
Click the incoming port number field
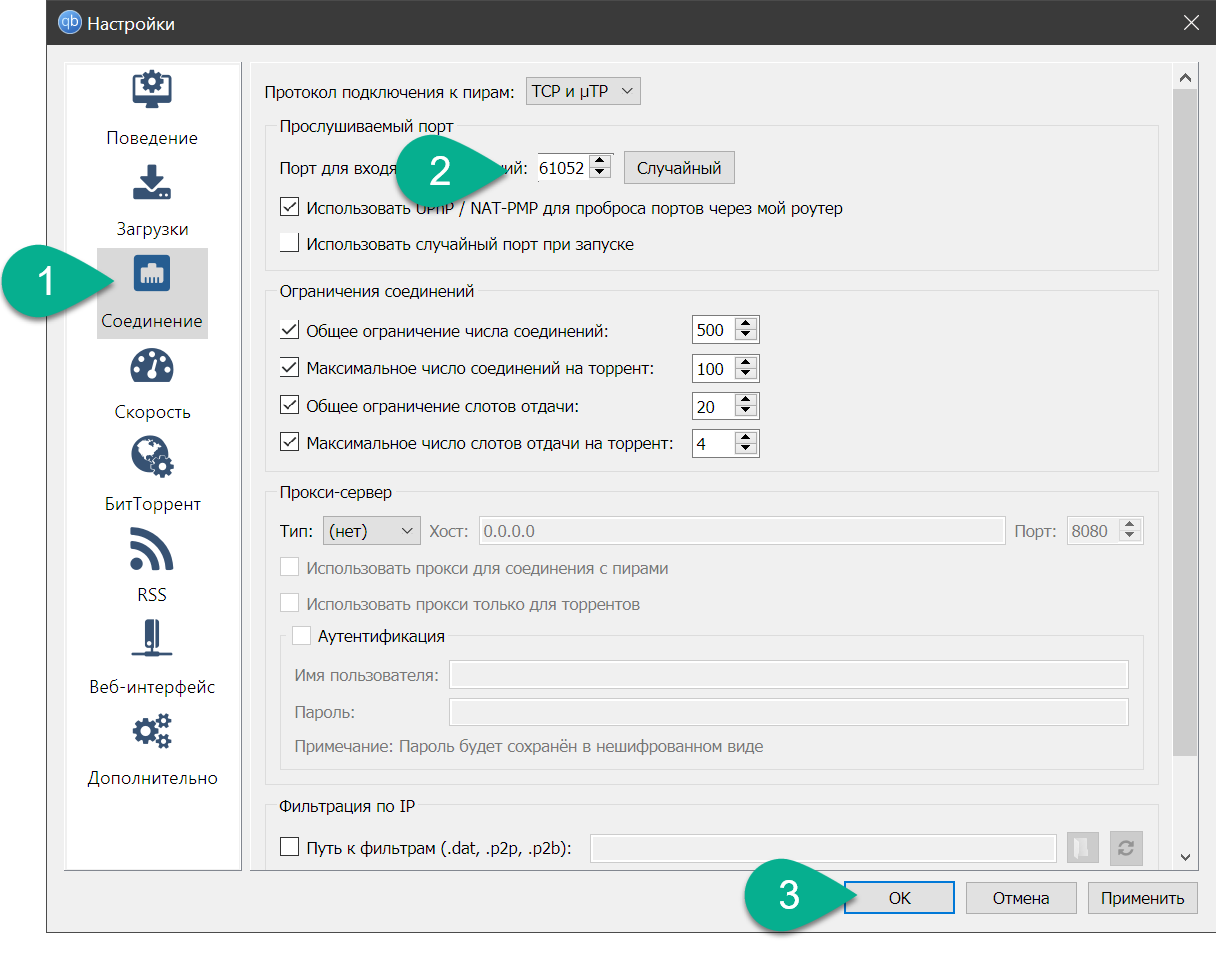pos(561,168)
